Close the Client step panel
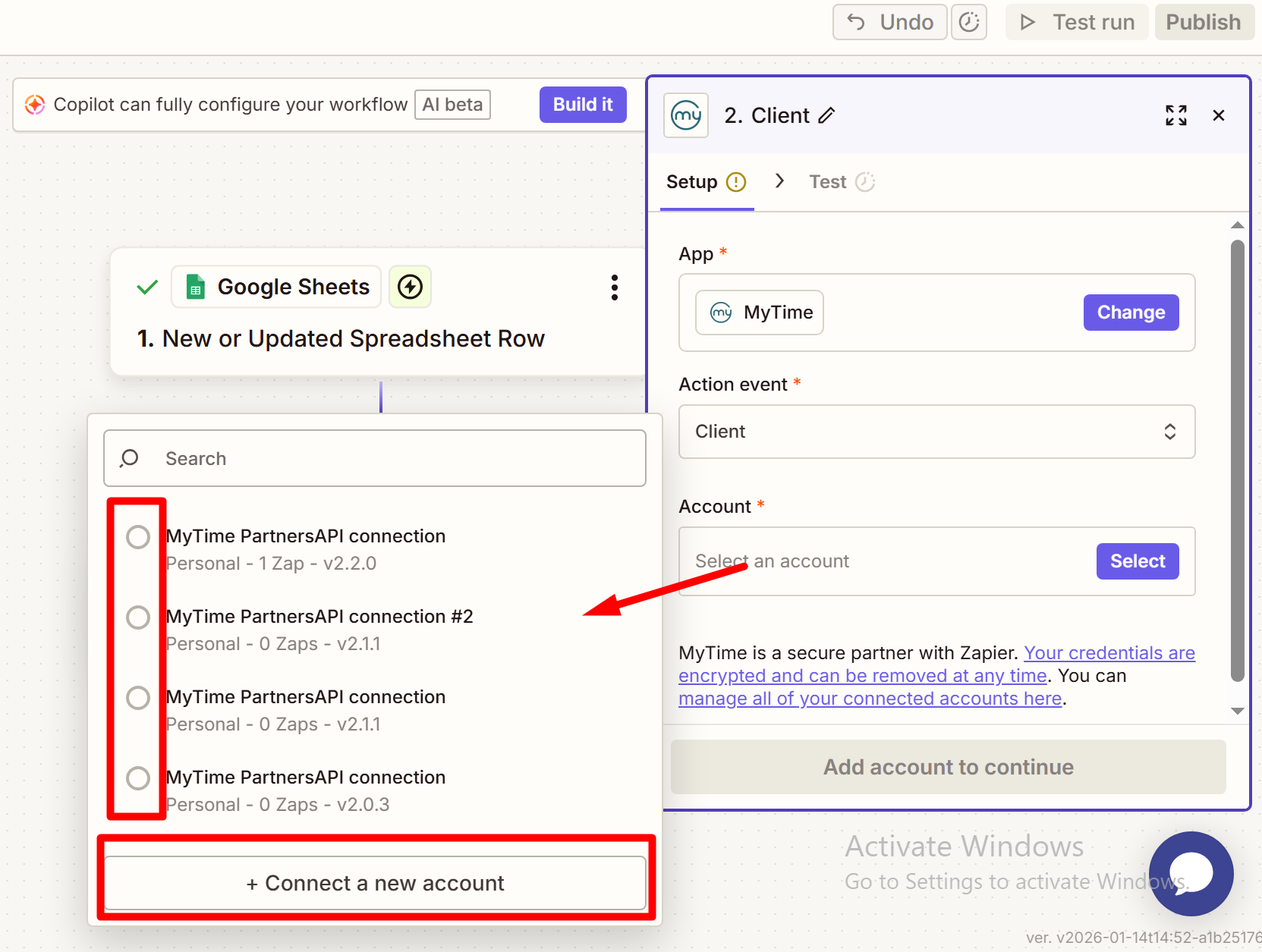 point(1219,115)
